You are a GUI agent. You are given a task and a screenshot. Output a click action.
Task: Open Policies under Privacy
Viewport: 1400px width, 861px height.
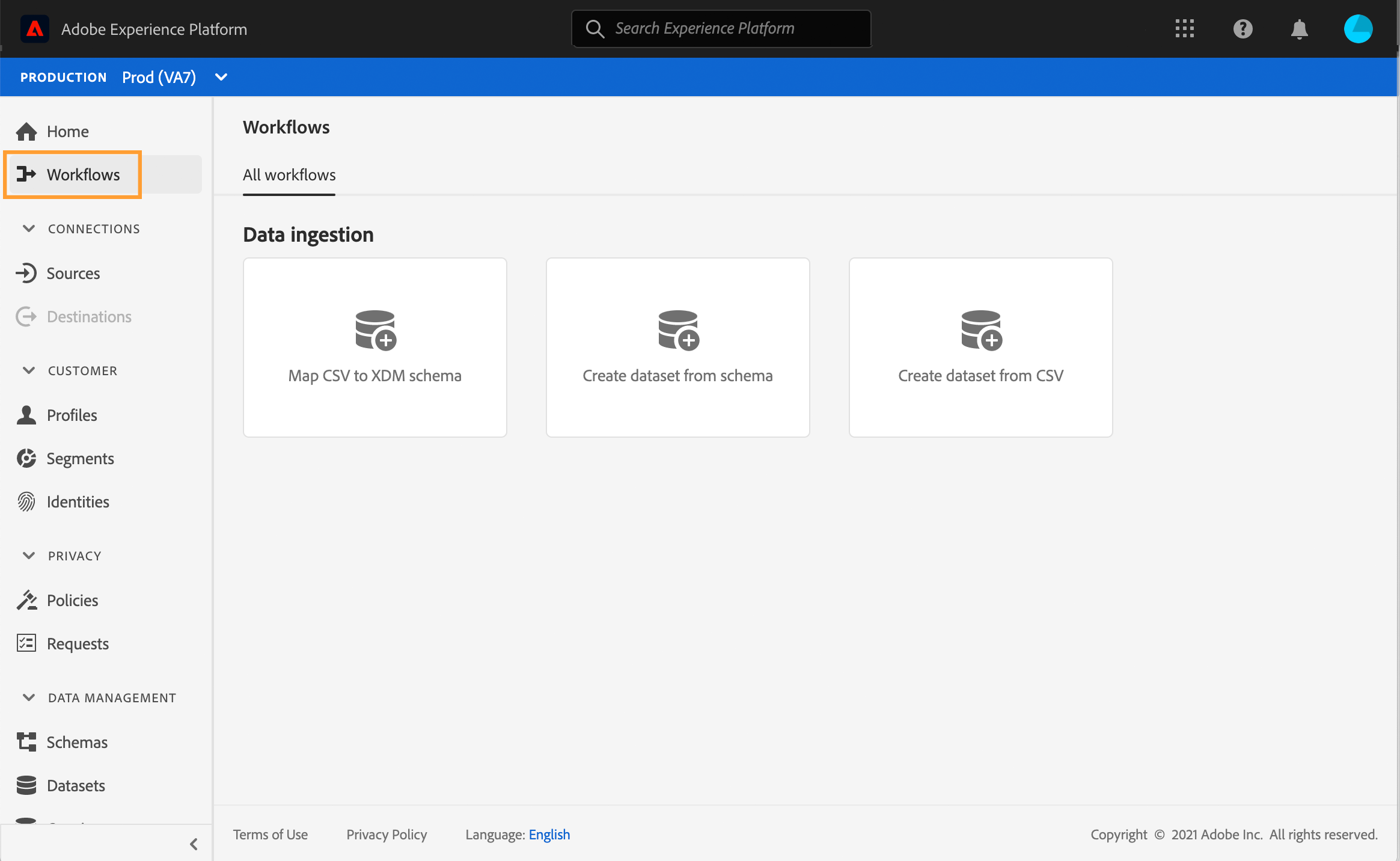point(72,601)
